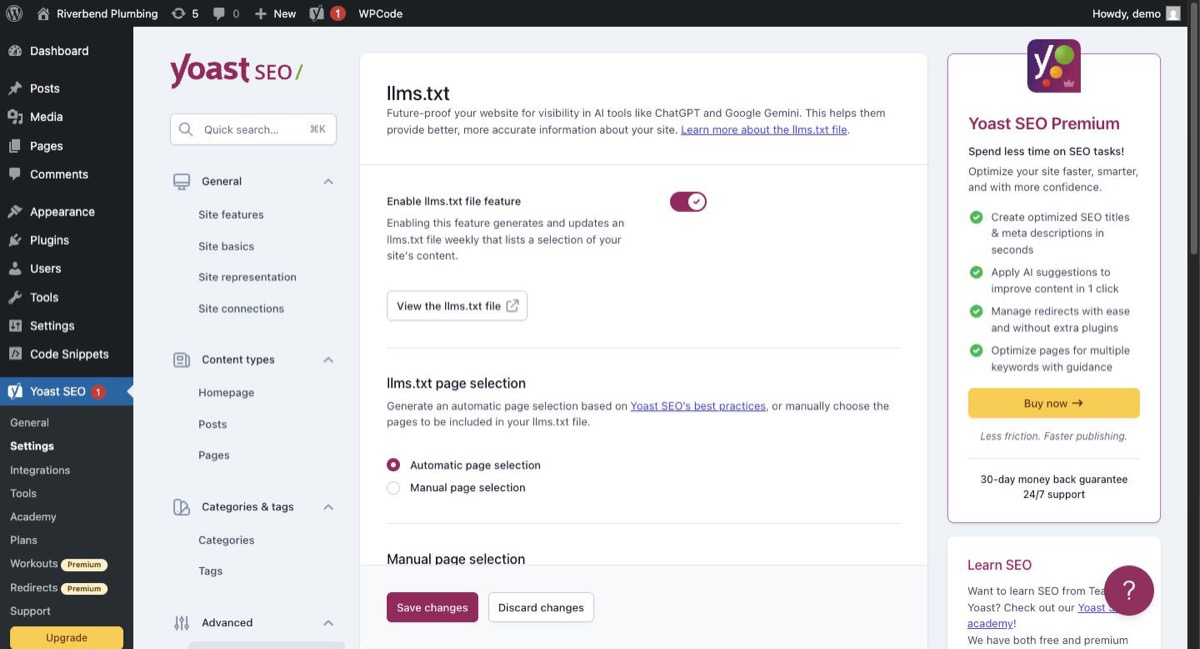The width and height of the screenshot is (1200, 649).
Task: Click View the llms.txt file button
Action: pyautogui.click(x=457, y=306)
